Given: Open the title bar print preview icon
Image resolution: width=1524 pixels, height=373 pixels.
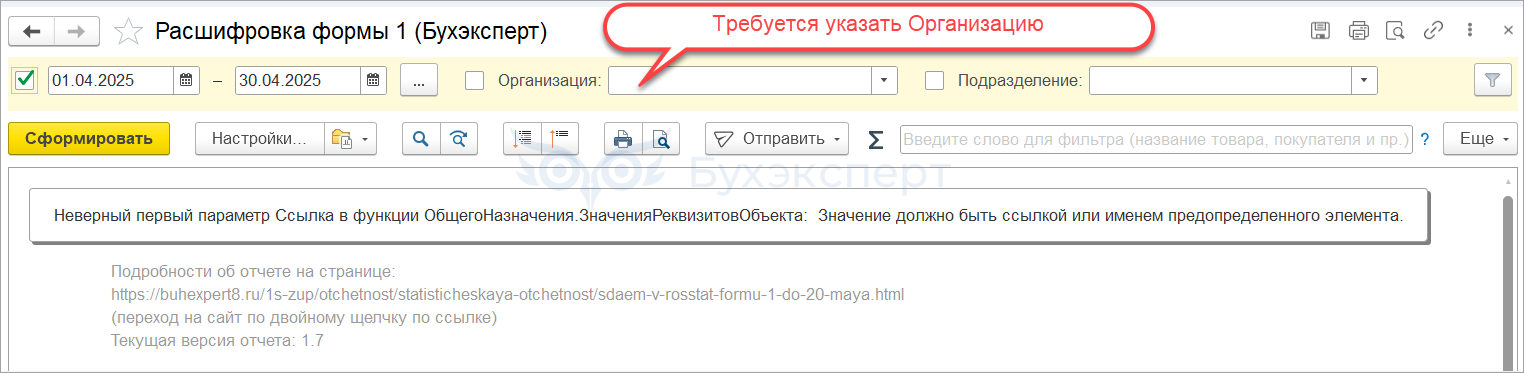Looking at the screenshot, I should (x=1396, y=31).
